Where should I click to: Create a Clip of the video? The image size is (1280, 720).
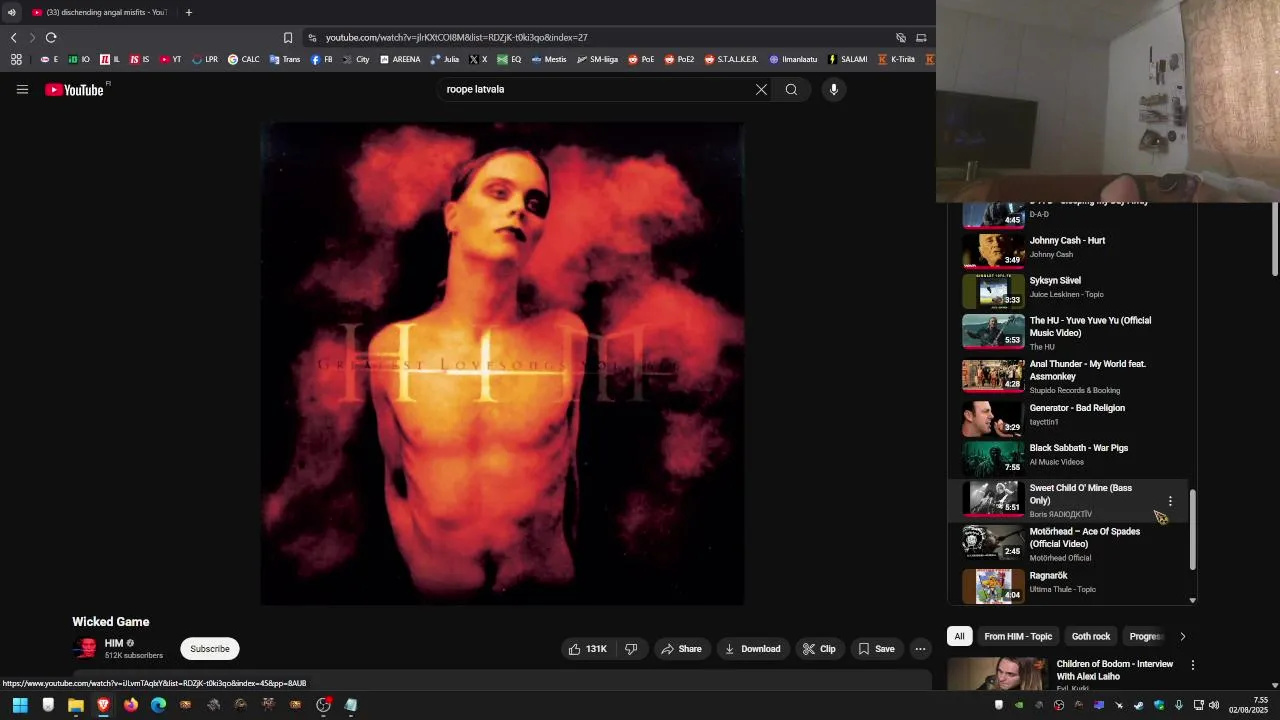click(819, 649)
